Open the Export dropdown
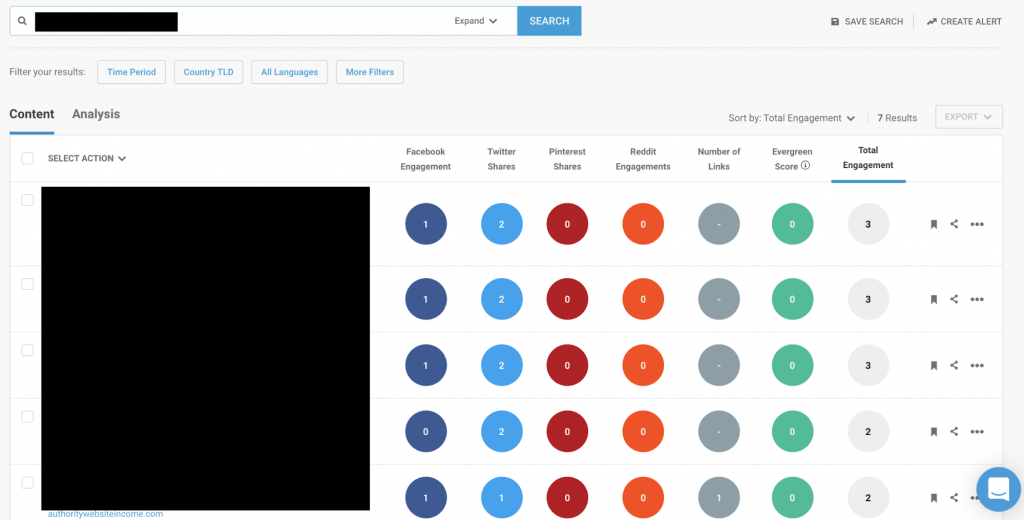Screen dimensions: 1024x520 (x=968, y=117)
